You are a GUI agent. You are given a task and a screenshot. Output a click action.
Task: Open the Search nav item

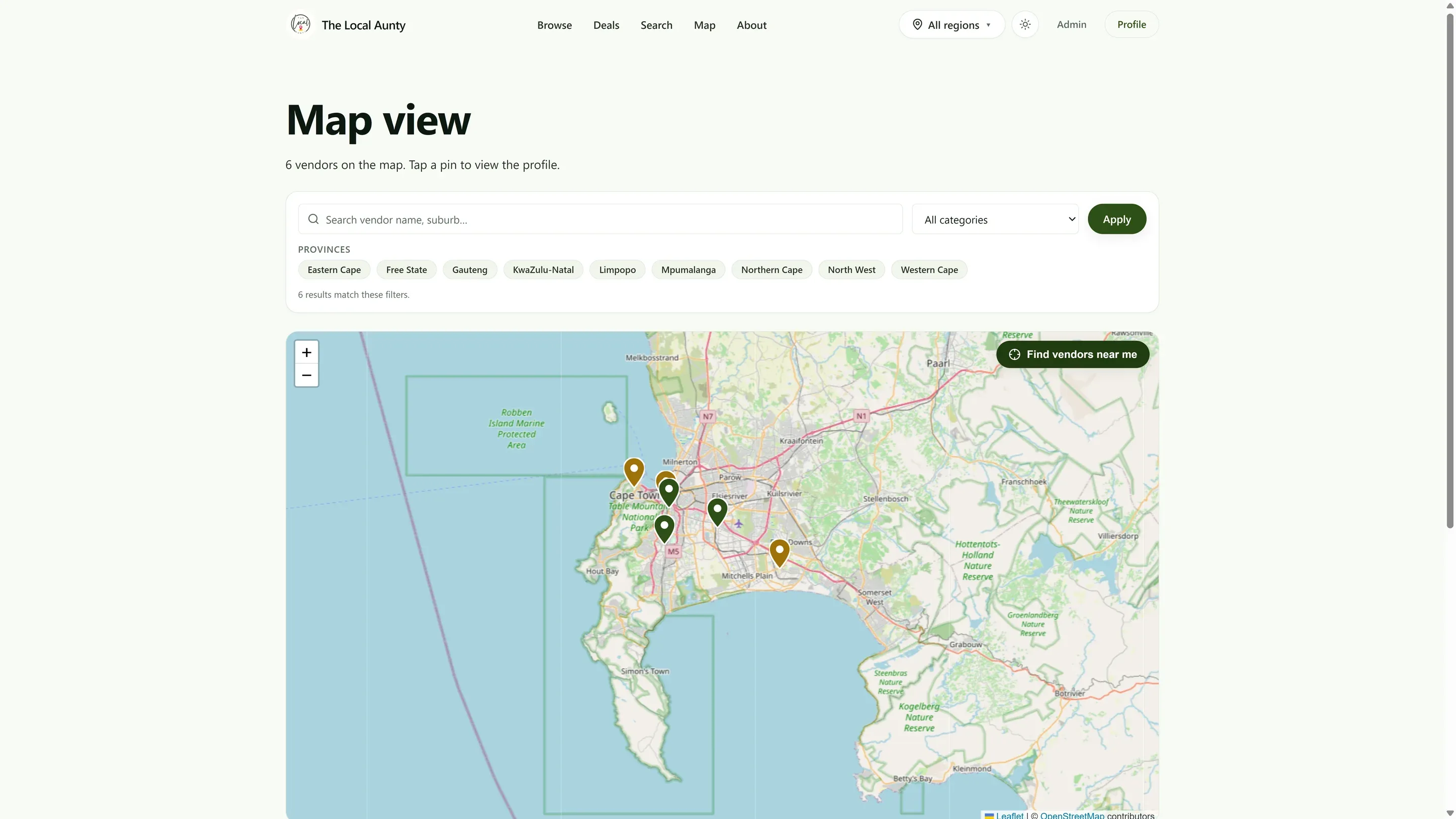[x=656, y=25]
